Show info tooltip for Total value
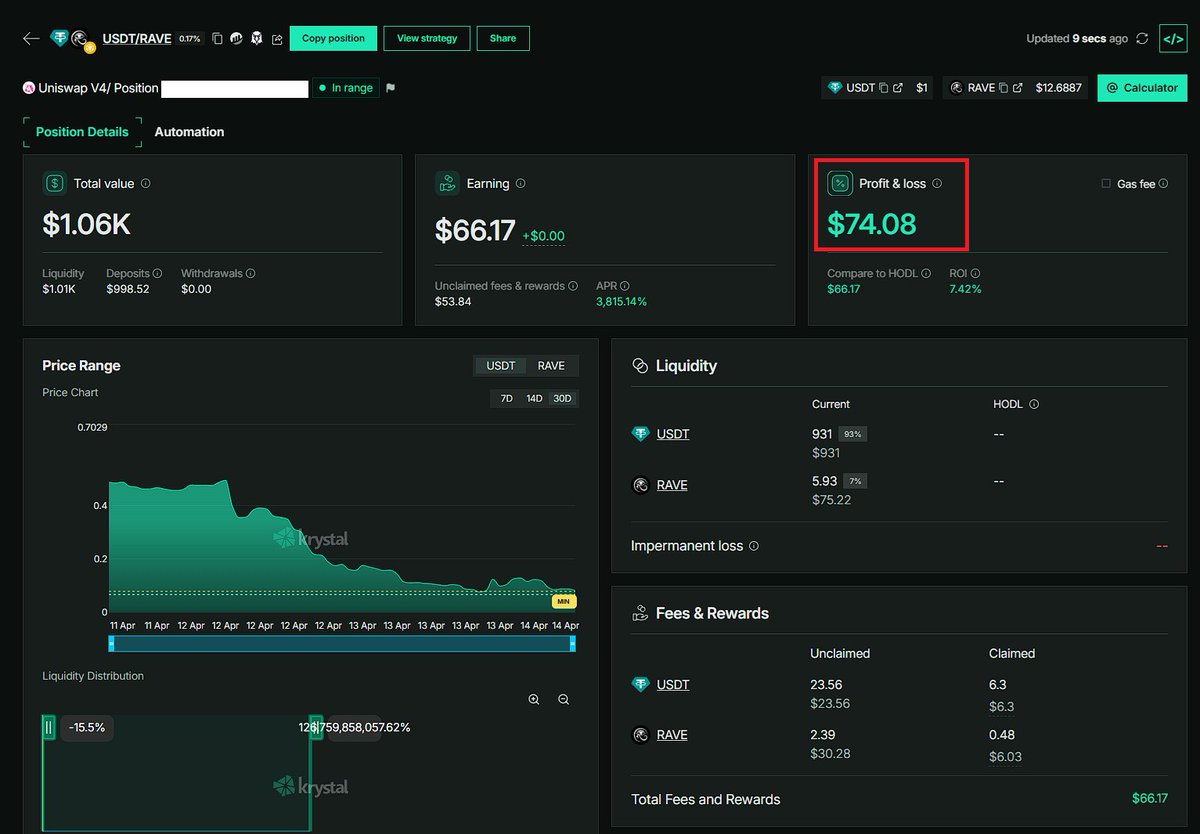Viewport: 1200px width, 834px height. coord(146,184)
